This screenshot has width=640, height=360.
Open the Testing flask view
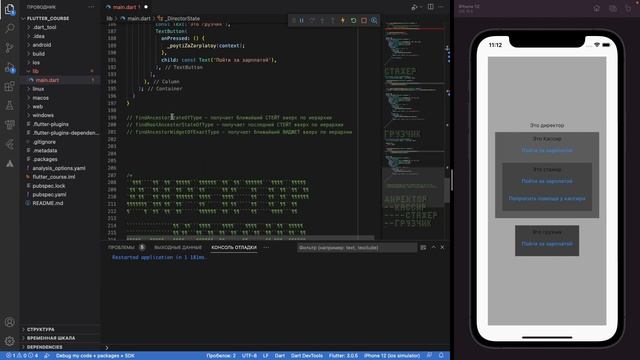tap(9, 105)
